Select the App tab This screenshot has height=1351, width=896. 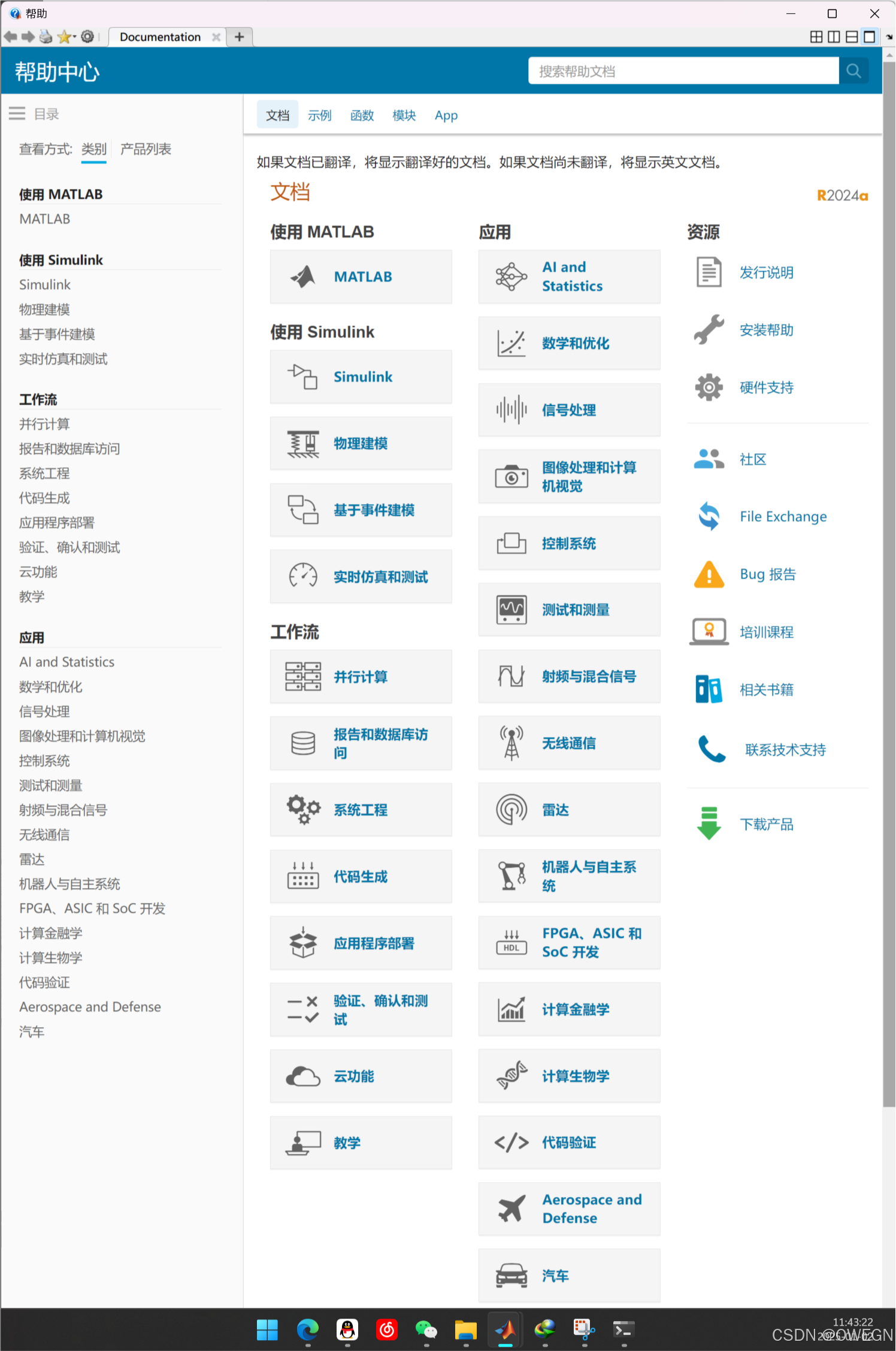pos(446,116)
